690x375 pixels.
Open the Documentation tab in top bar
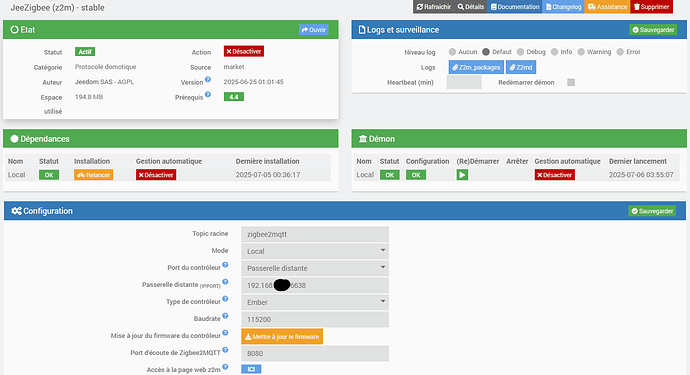[x=515, y=7]
